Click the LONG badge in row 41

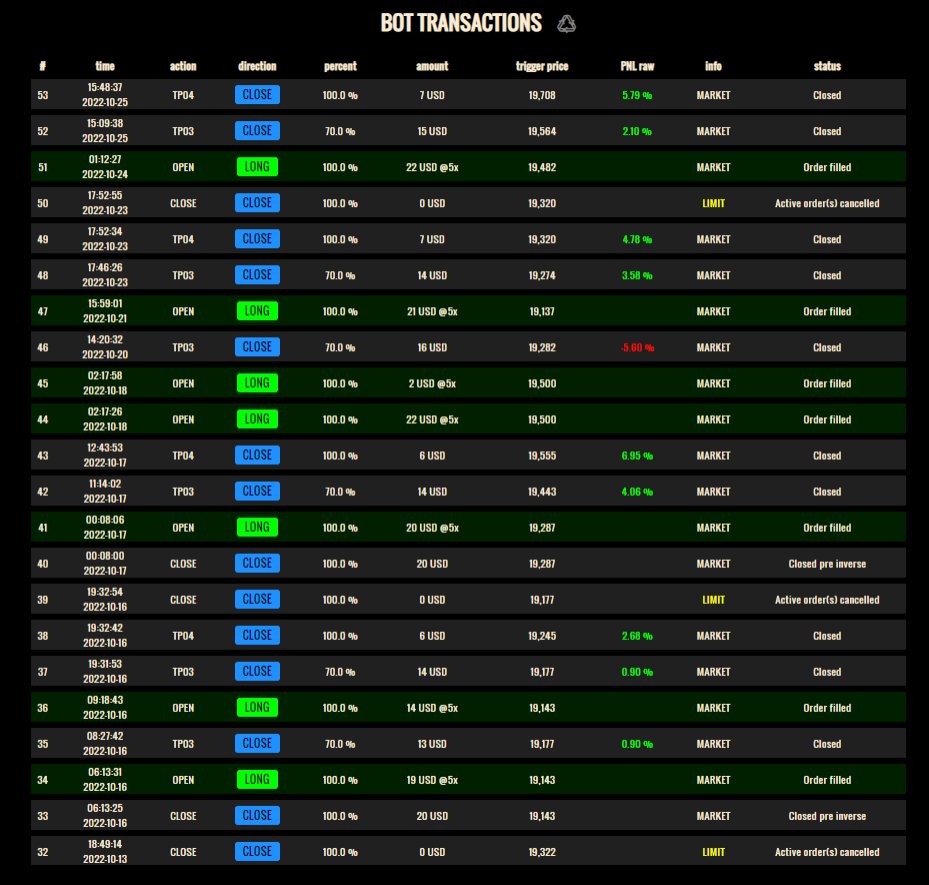click(257, 527)
